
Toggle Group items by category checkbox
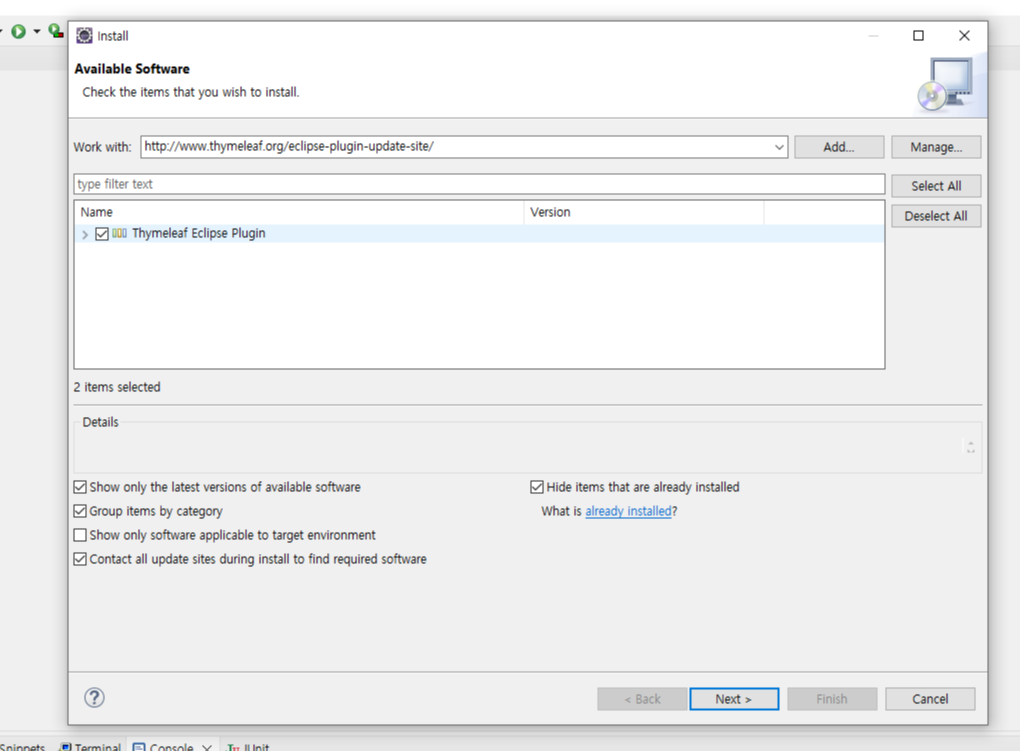pos(80,511)
